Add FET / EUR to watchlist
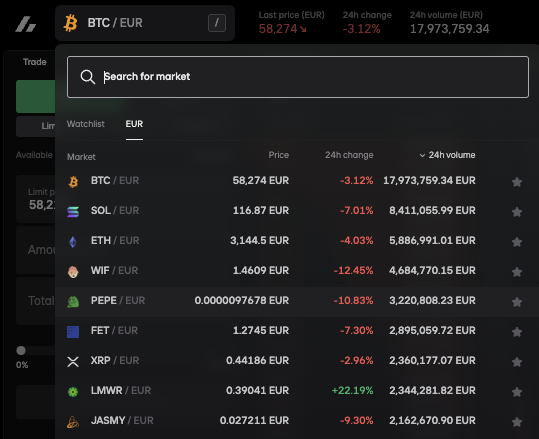539x439 pixels. coord(517,332)
